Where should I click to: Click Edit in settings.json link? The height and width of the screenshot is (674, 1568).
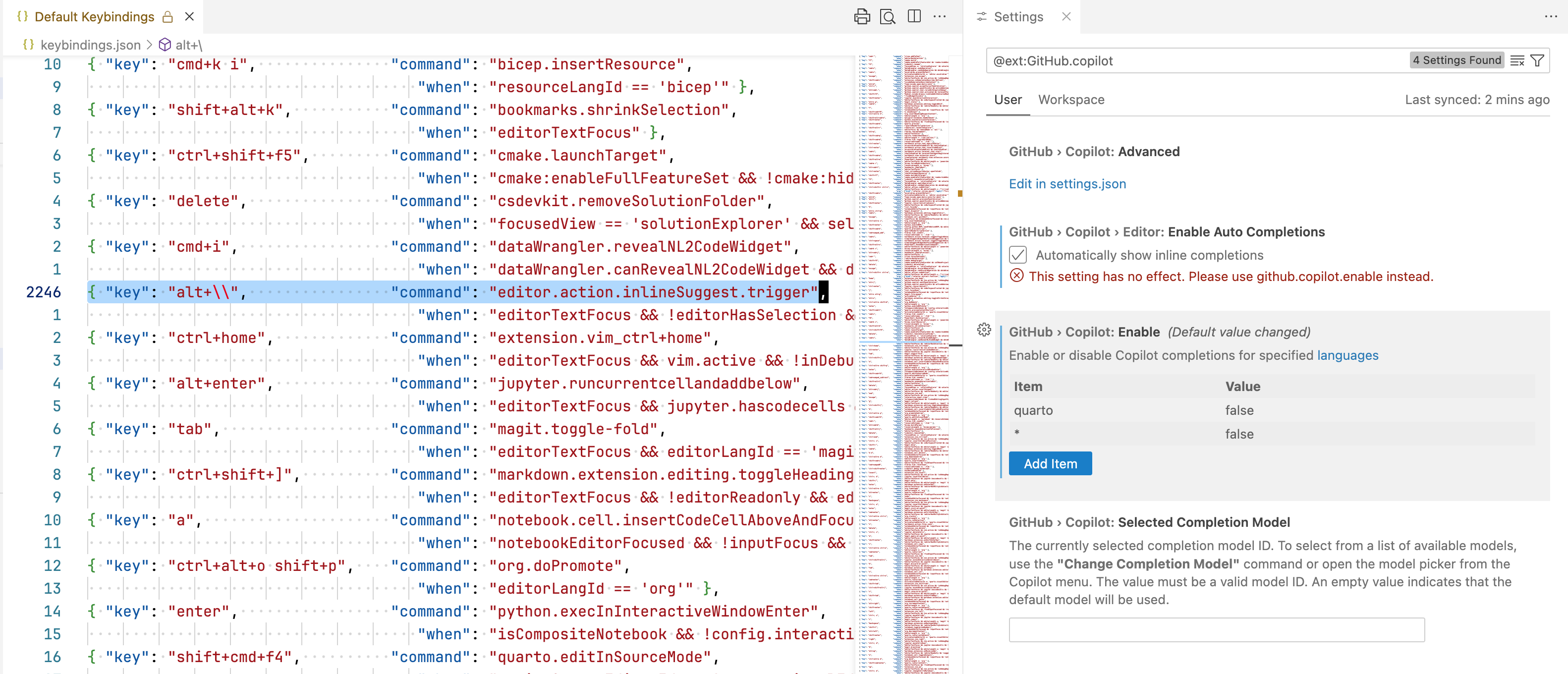[x=1067, y=184]
